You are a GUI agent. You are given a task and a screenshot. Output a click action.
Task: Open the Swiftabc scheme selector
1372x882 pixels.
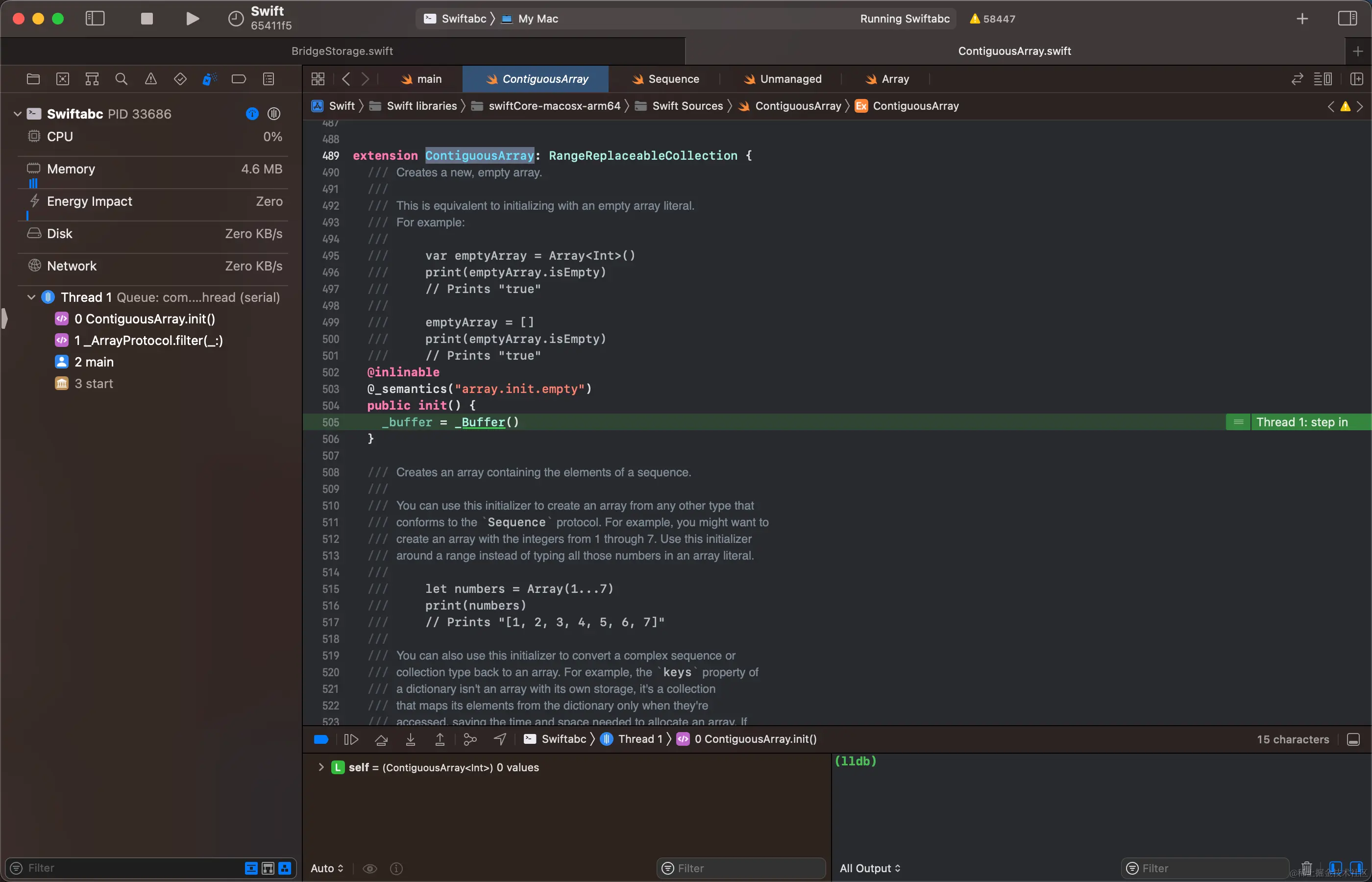455,18
